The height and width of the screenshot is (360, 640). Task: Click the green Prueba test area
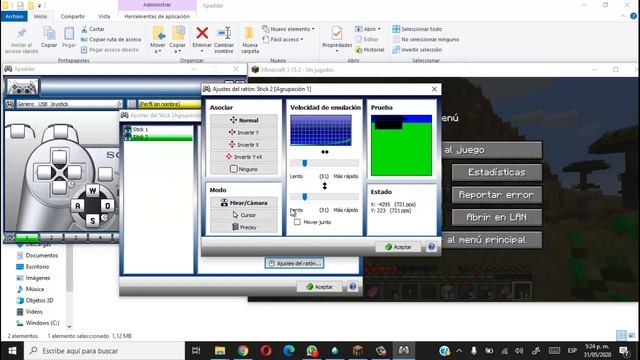pyautogui.click(x=401, y=145)
